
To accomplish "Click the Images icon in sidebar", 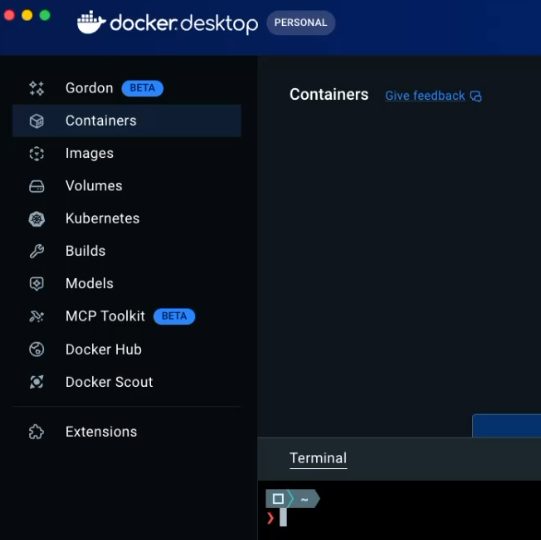I will 37,154.
